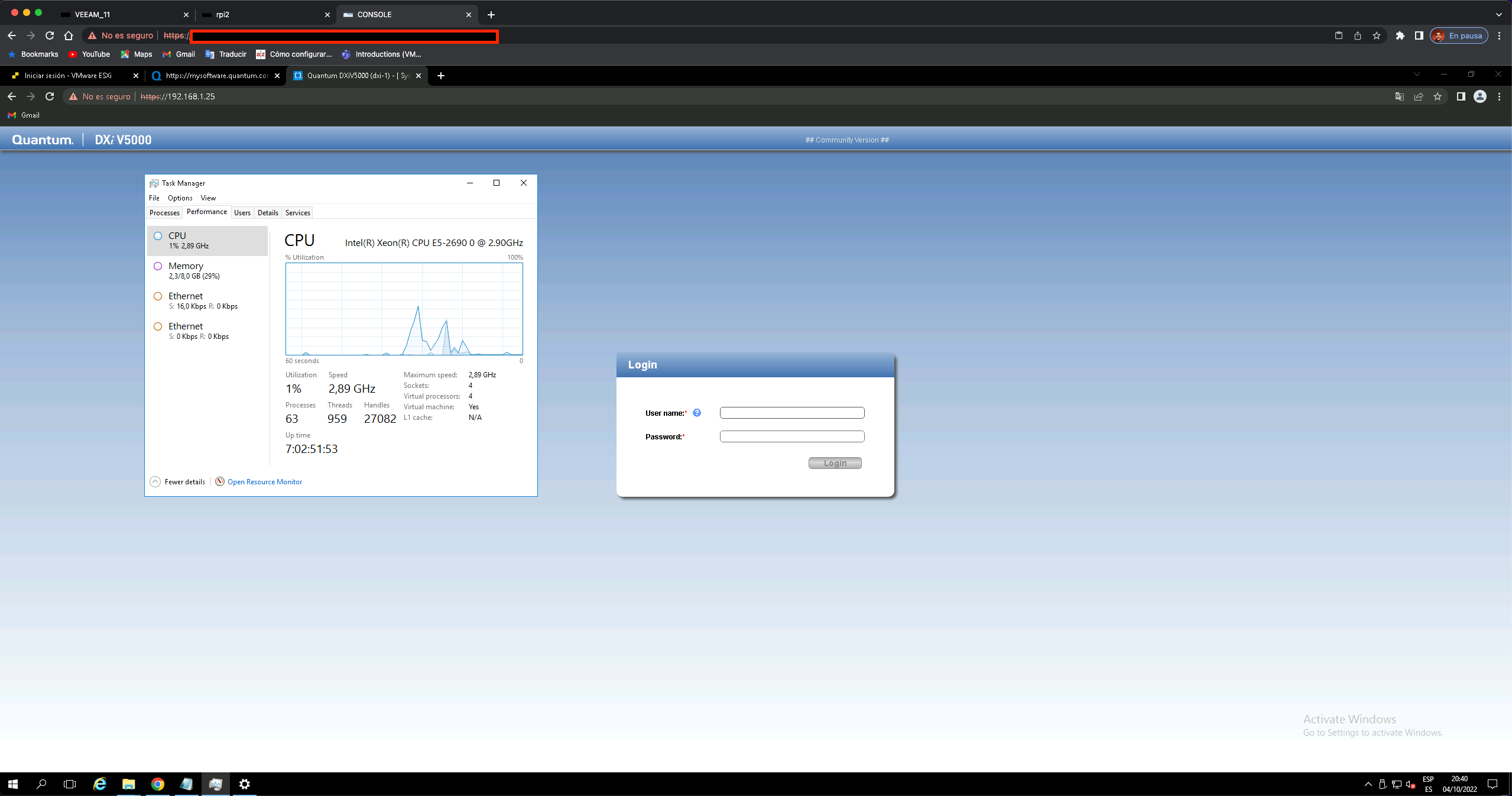Click safely remove hardware USB icon

[1383, 784]
